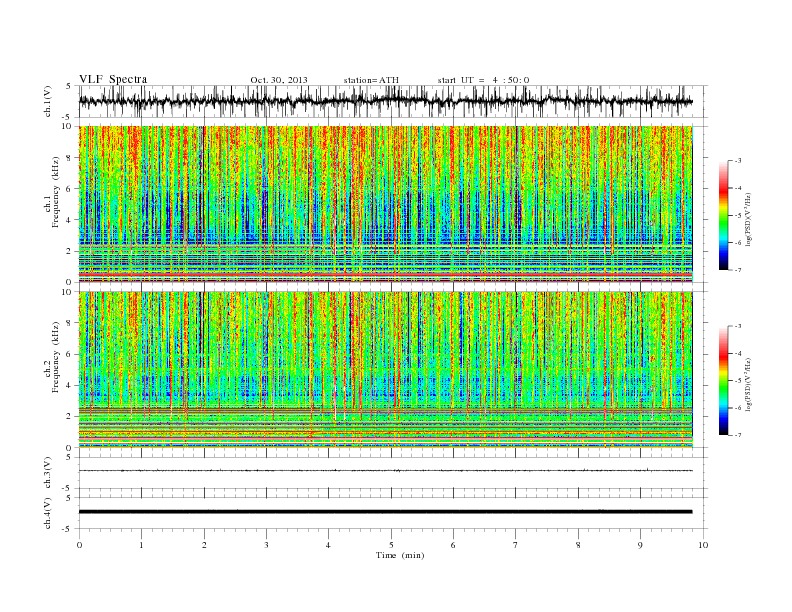Click the ch.2 Frequency (kHz) axis label
Viewport: 792px width, 612px height.
point(52,358)
